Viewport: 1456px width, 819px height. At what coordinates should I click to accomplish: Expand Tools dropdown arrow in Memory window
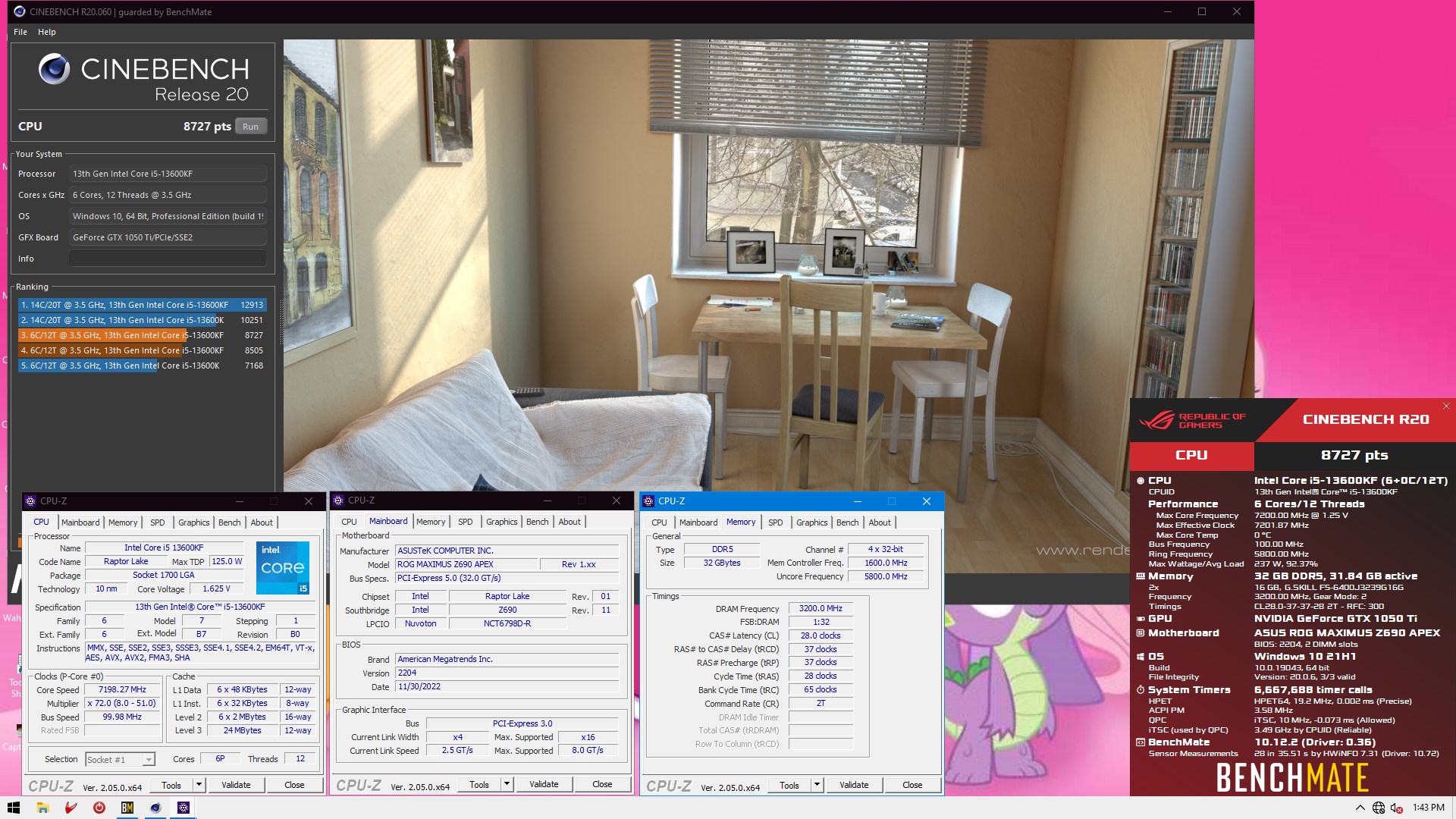817,785
